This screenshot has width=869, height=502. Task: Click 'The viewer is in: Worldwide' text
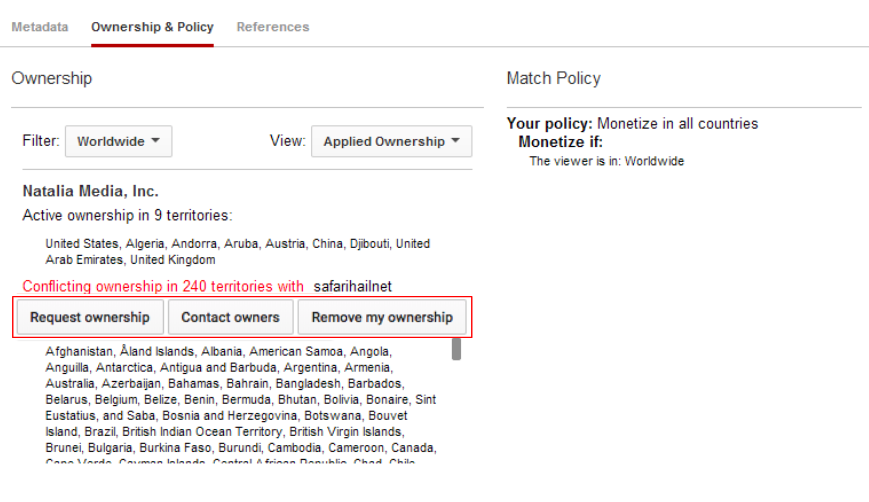click(607, 161)
